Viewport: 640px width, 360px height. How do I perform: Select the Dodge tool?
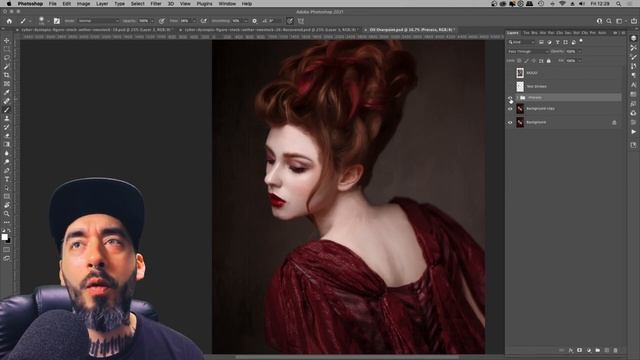point(7,162)
